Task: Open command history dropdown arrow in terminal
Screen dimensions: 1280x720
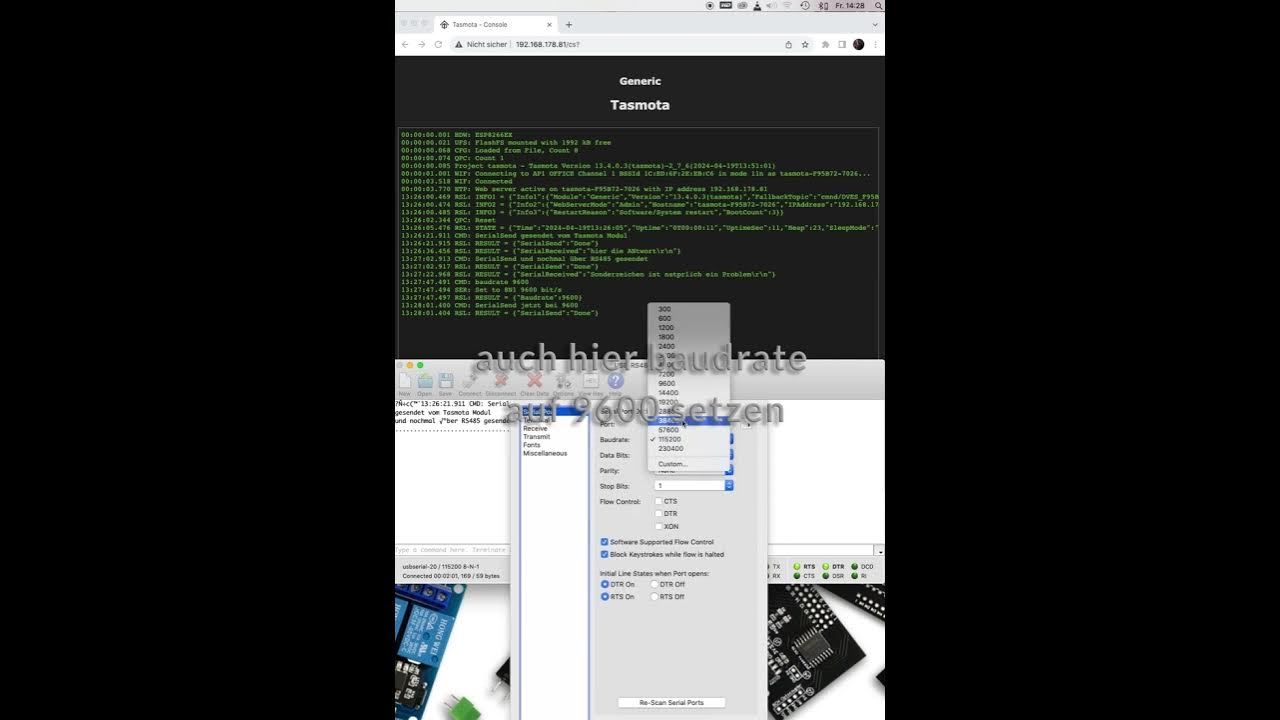Action: 879,551
